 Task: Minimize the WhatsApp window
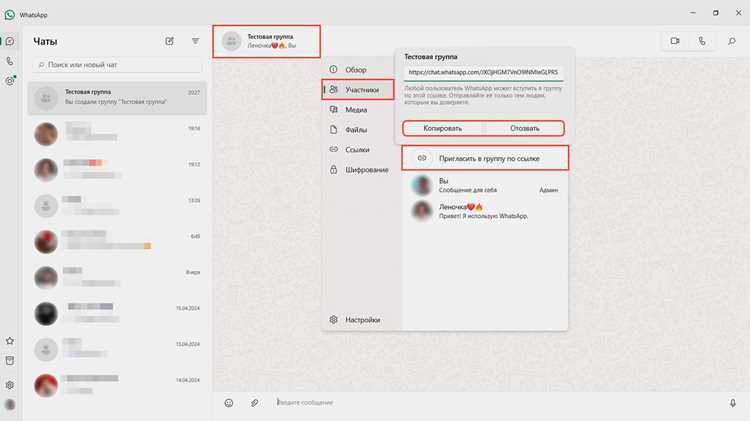pos(693,13)
